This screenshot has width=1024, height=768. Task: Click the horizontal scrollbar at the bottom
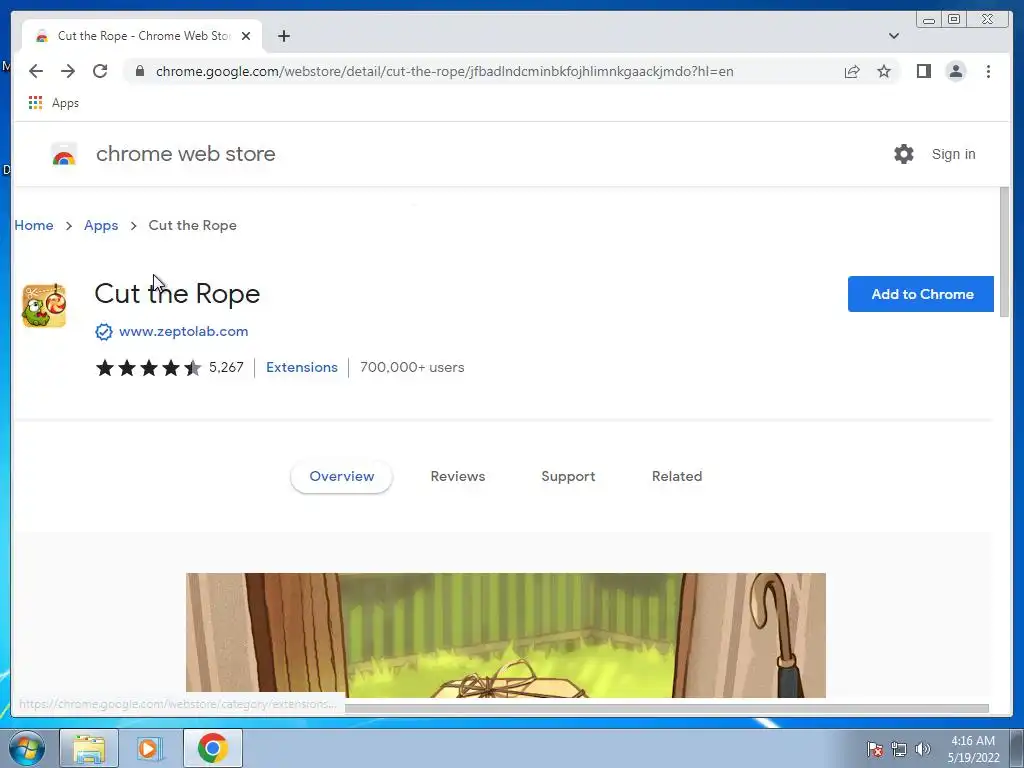[x=666, y=708]
